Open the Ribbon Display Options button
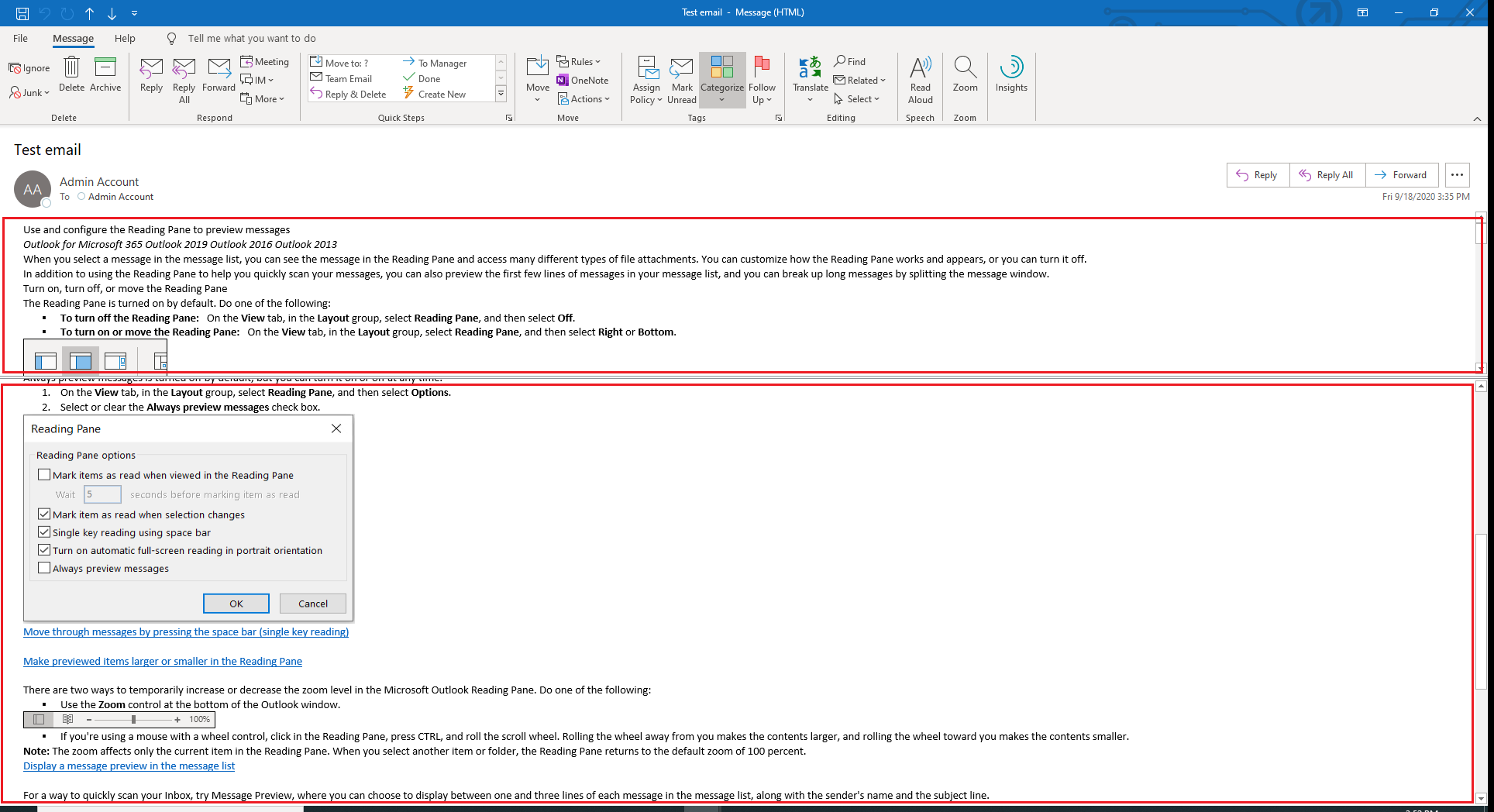 (1362, 12)
